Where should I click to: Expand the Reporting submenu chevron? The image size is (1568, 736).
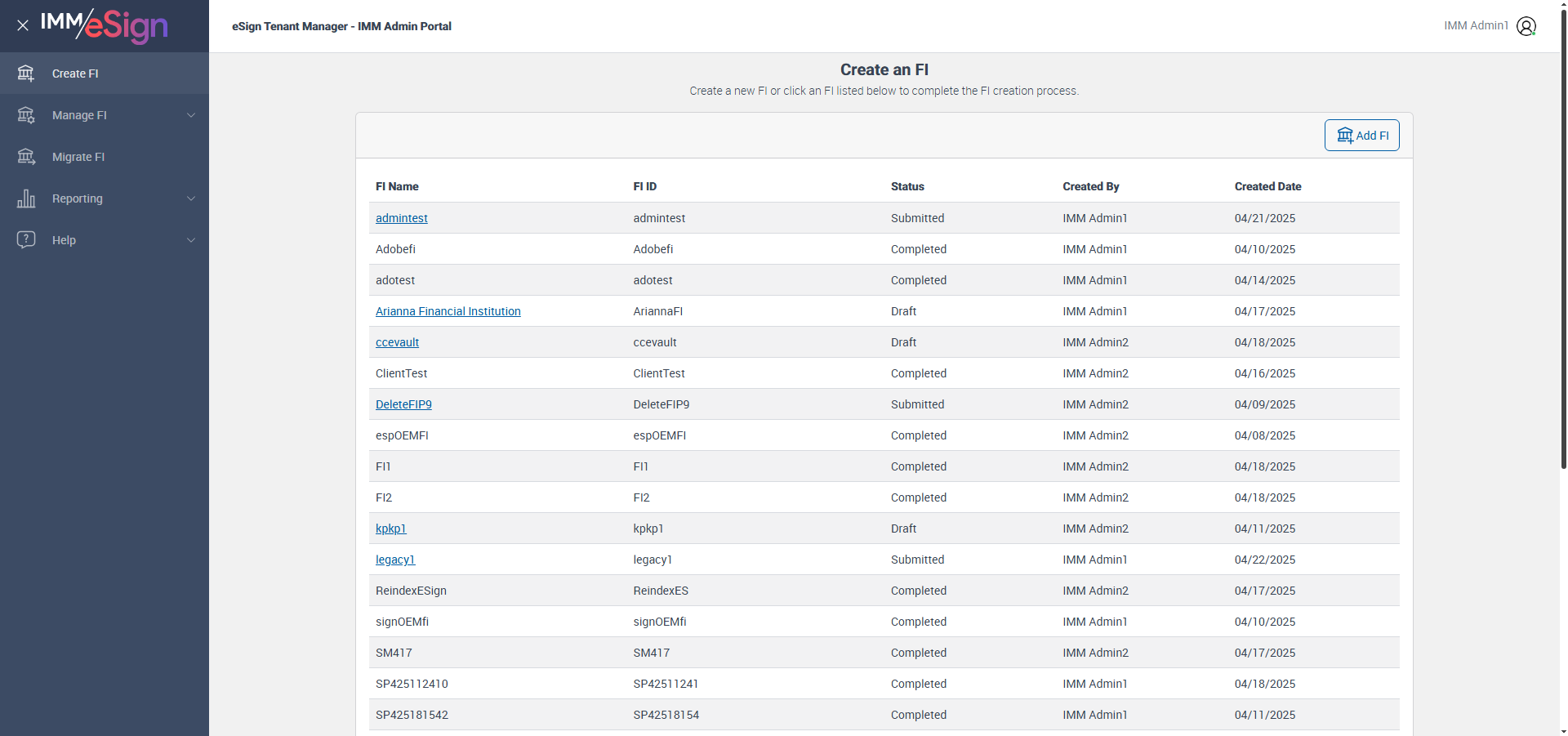click(x=191, y=198)
